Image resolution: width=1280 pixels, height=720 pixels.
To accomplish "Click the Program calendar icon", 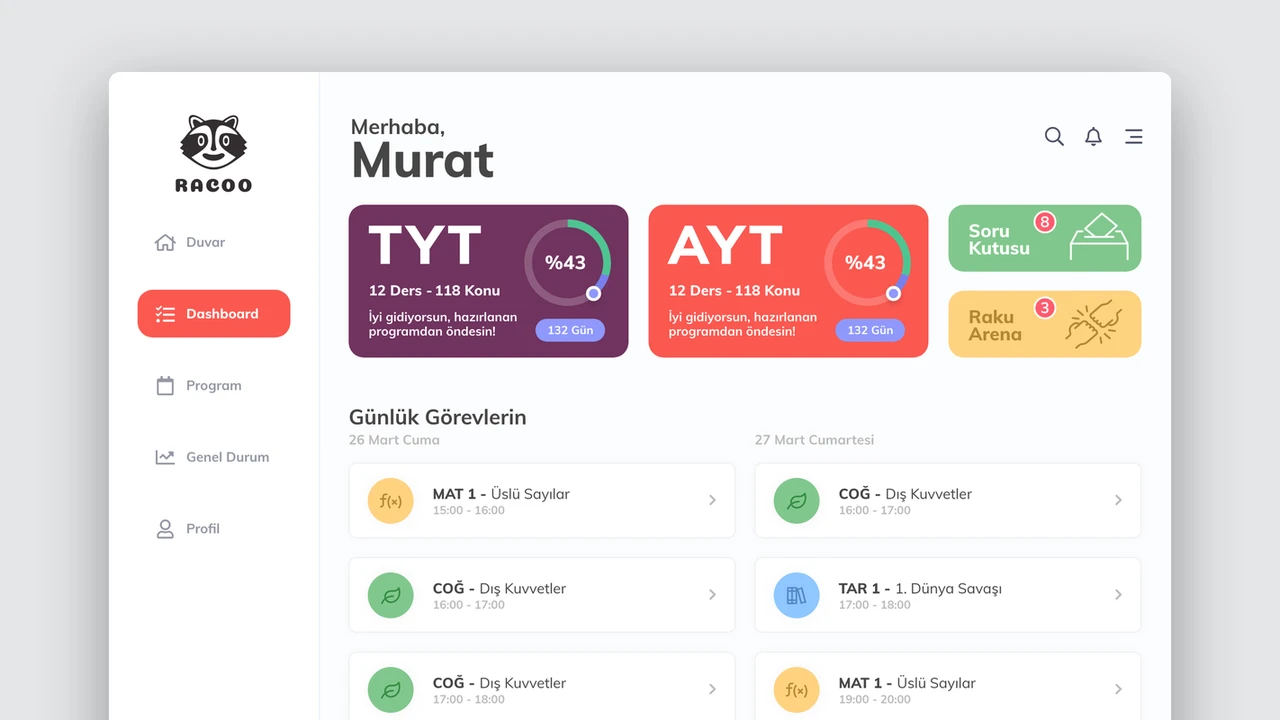I will 165,385.
